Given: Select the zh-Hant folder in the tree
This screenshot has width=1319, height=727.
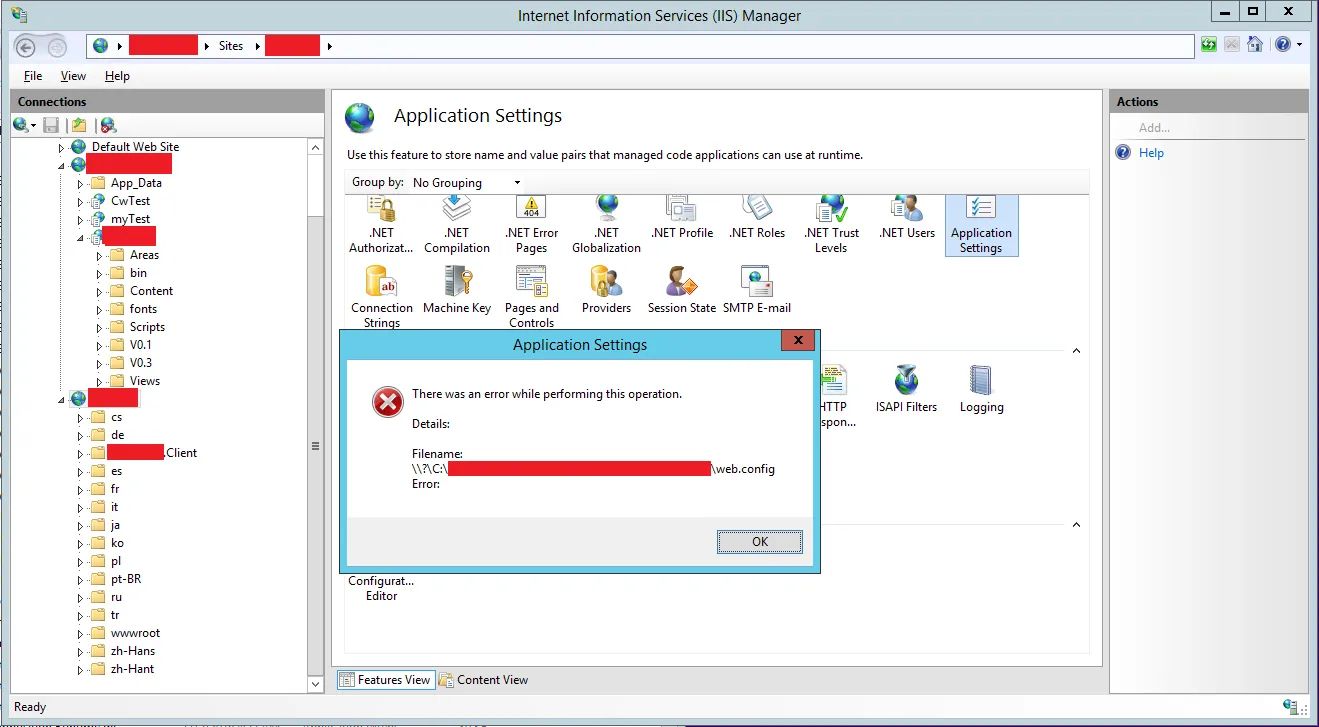Looking at the screenshot, I should click(x=132, y=669).
